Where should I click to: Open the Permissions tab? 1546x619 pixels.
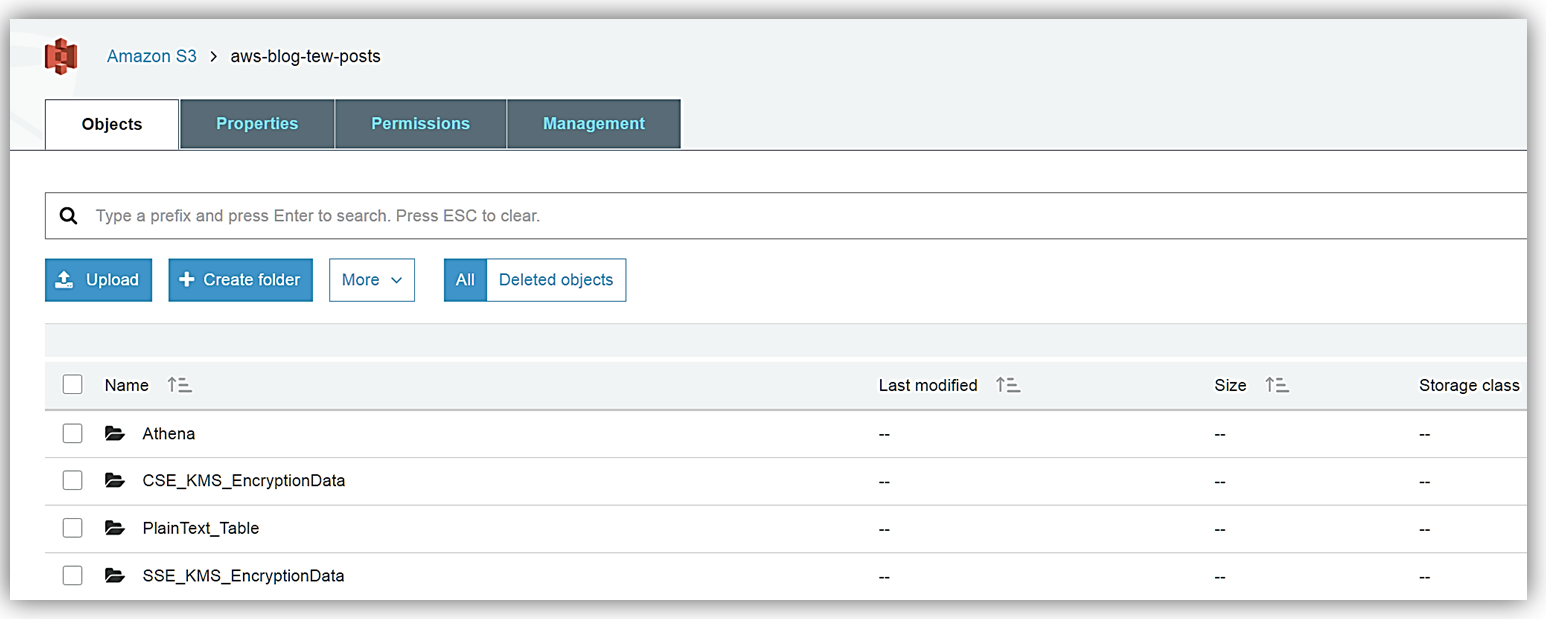pos(420,124)
